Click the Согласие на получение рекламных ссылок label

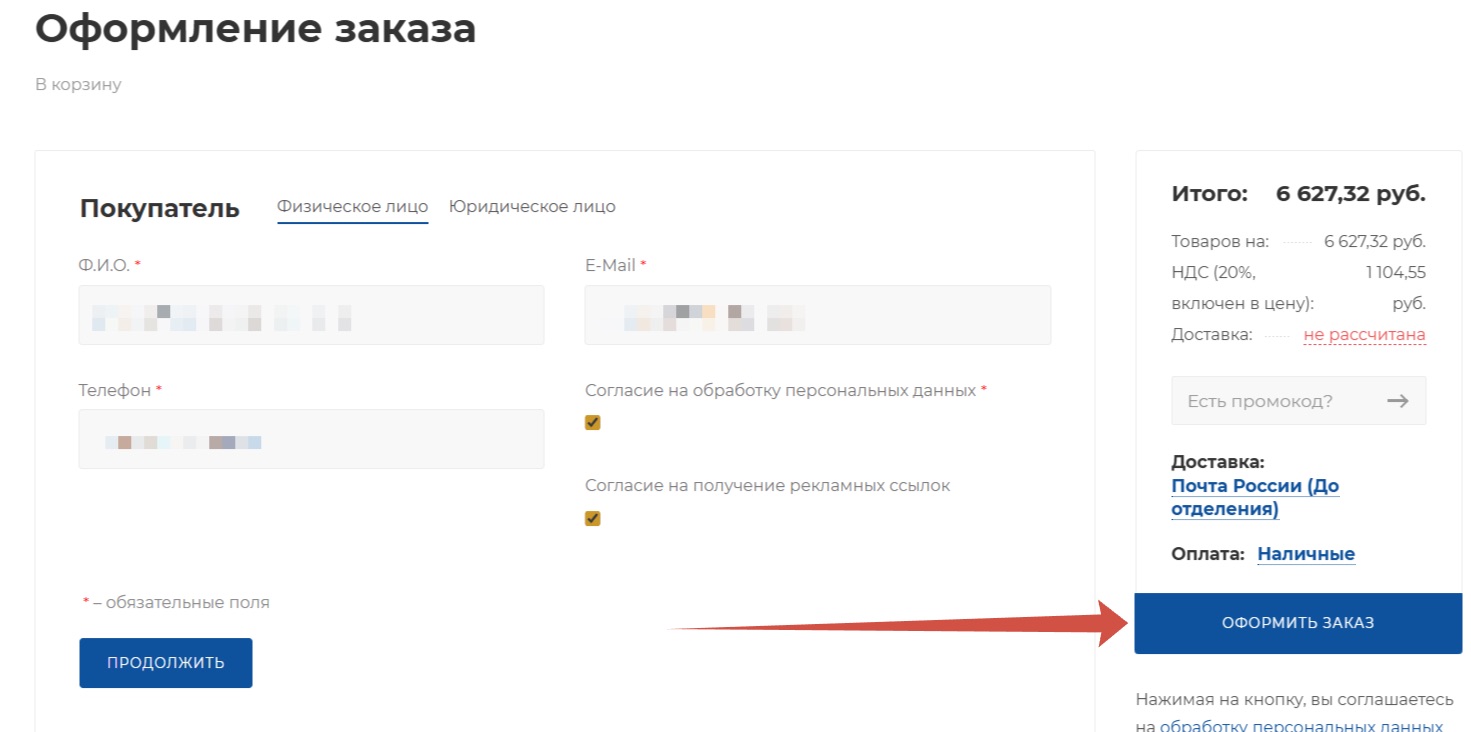767,486
